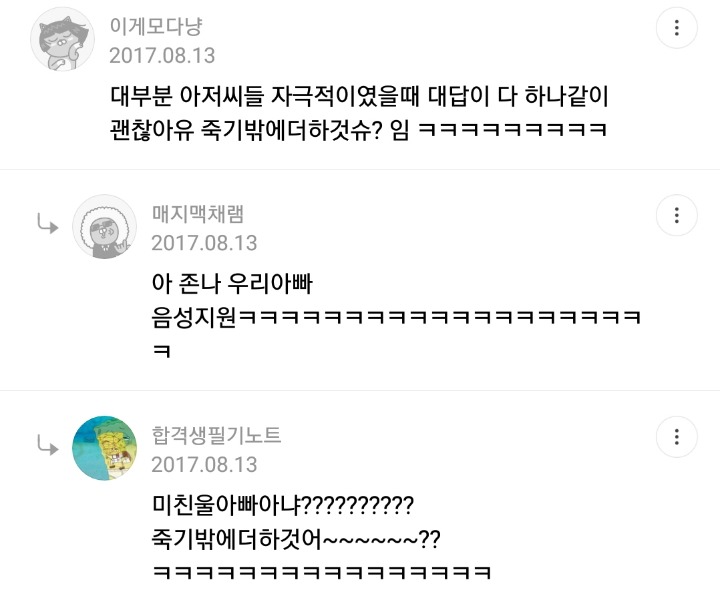Open the 합격생필기노트 username profile

pyautogui.click(x=216, y=435)
